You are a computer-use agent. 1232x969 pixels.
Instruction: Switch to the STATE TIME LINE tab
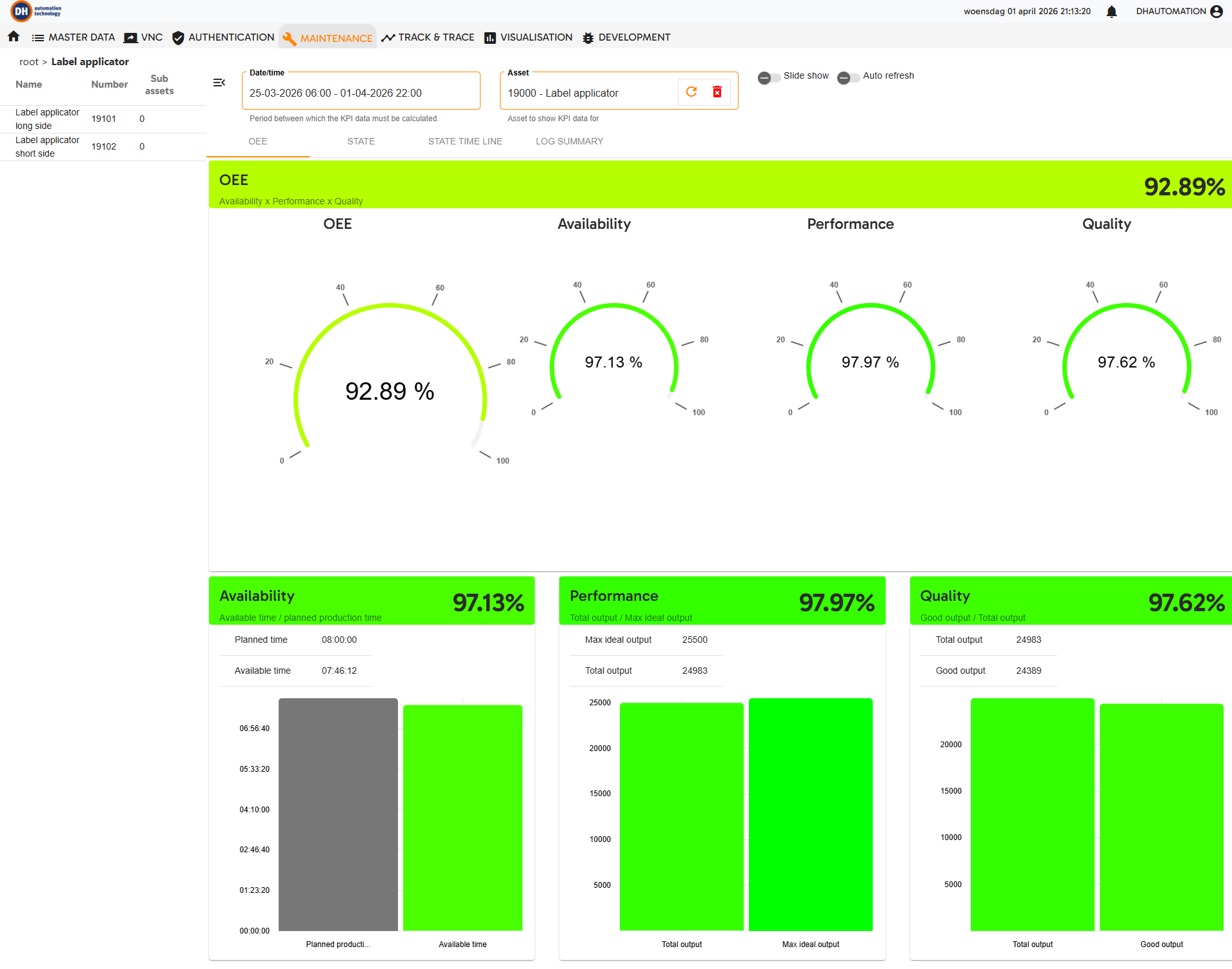coord(465,141)
